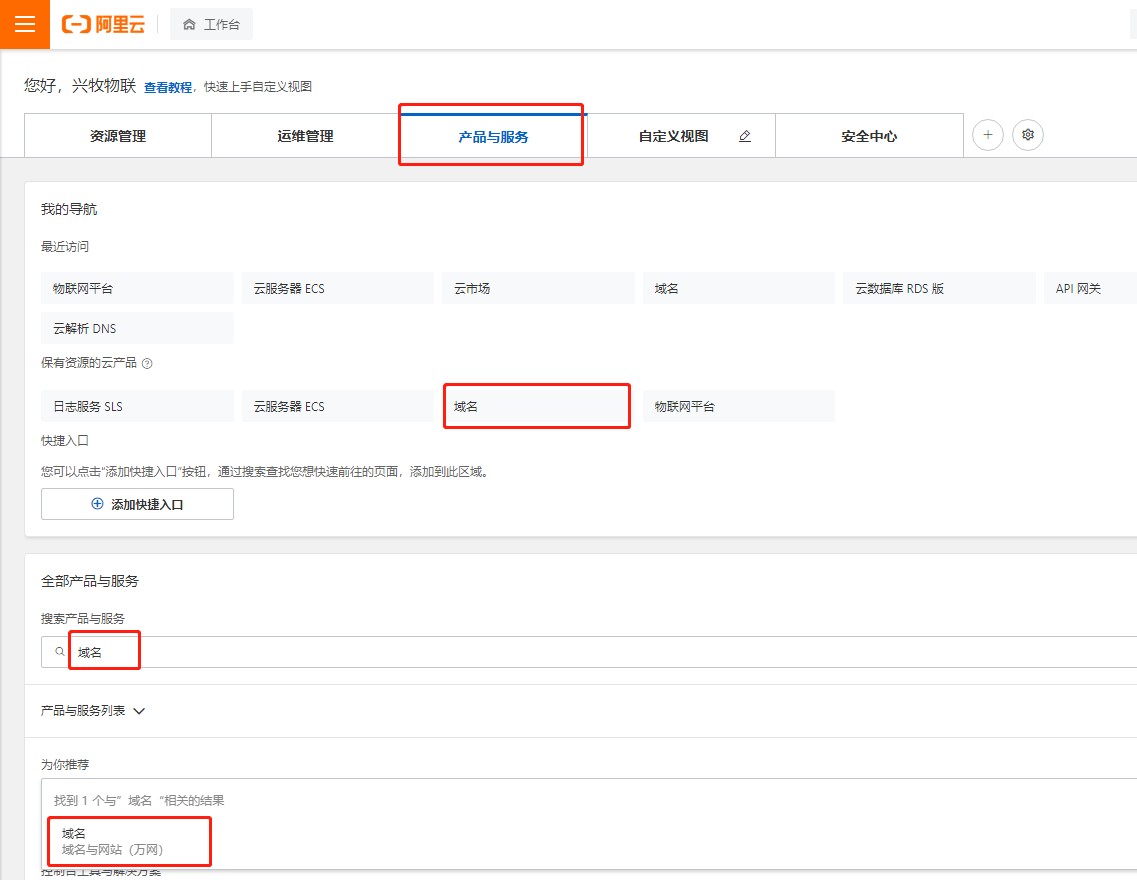The image size is (1137, 880).
Task: Open the 安全中心 tab
Action: [869, 136]
